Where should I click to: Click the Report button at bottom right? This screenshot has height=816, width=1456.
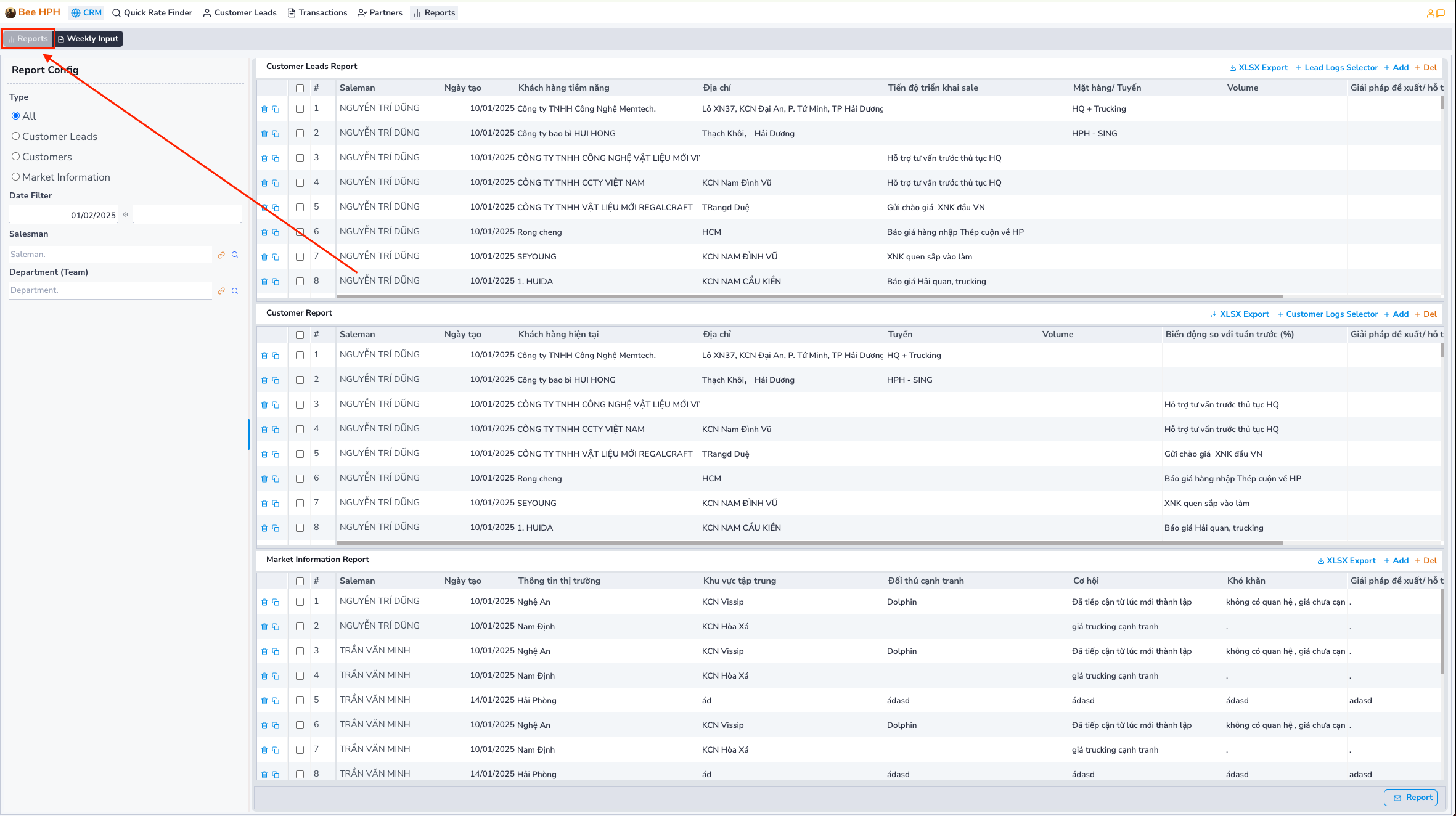[1411, 797]
